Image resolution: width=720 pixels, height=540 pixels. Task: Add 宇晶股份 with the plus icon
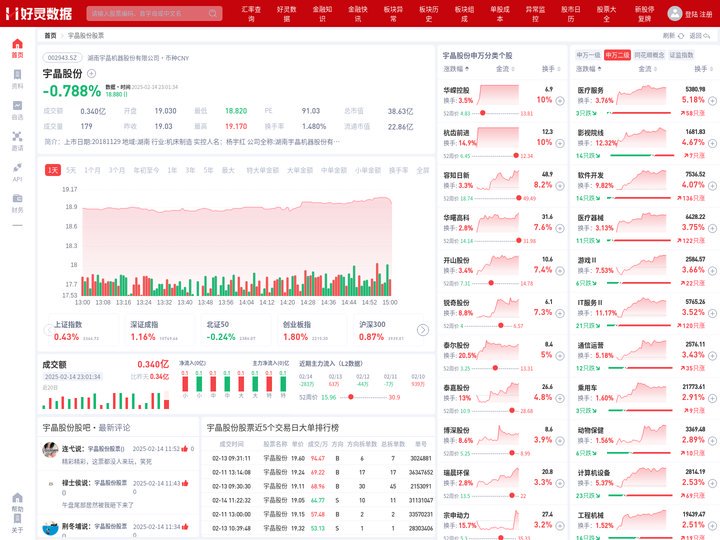tap(91, 73)
